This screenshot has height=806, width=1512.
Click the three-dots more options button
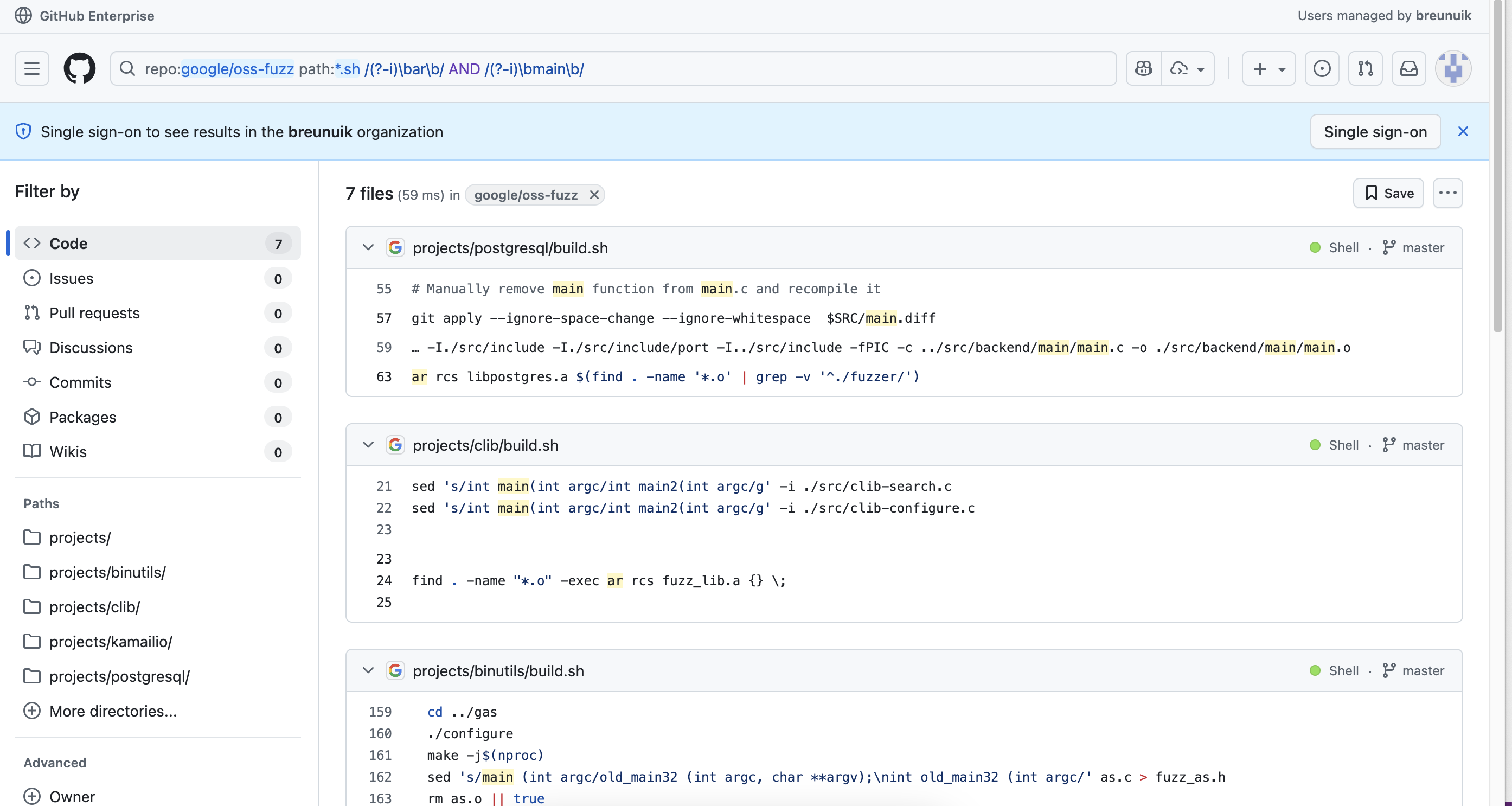1447,193
